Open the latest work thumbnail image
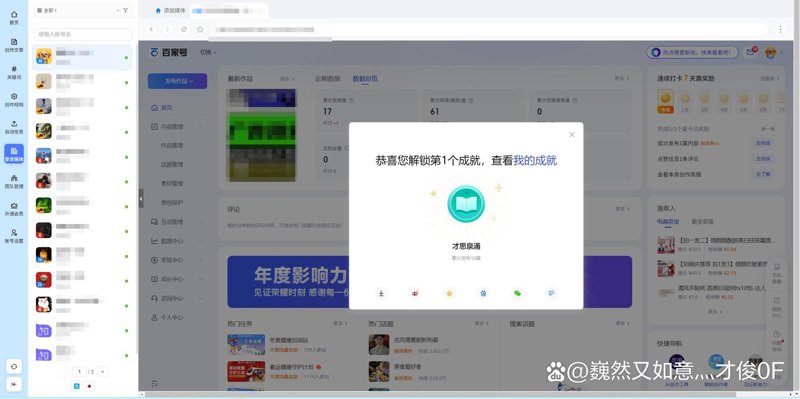This screenshot has width=800, height=399. click(x=261, y=135)
